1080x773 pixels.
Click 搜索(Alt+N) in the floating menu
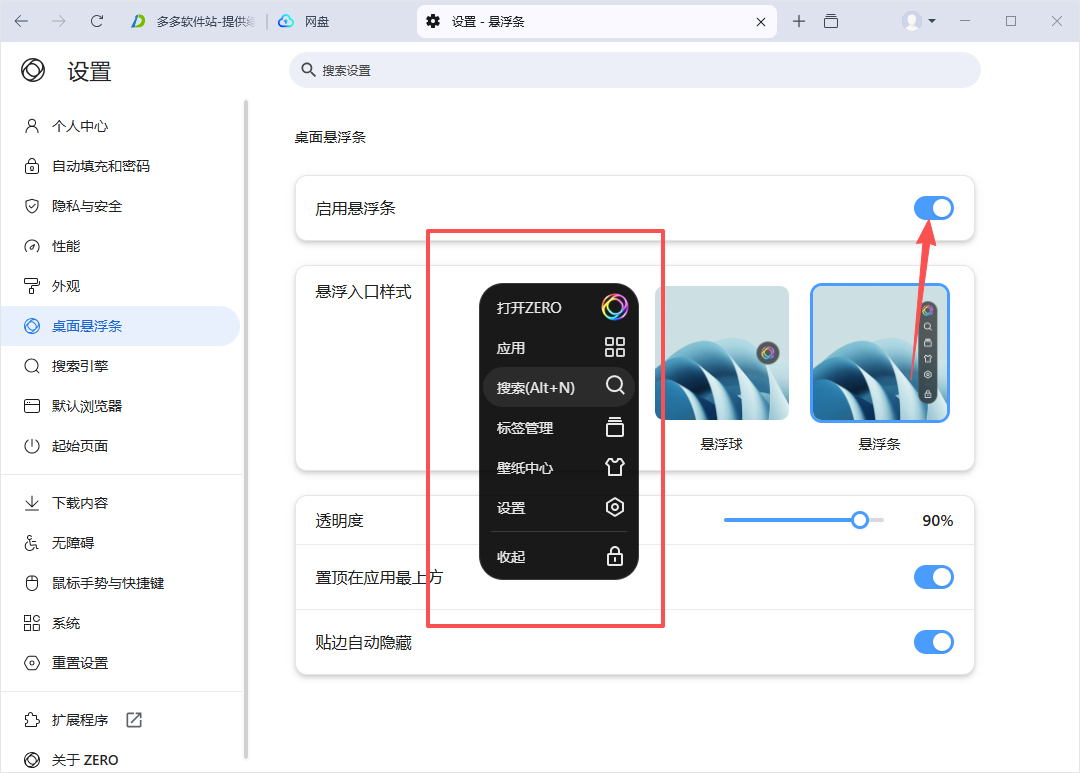tap(535, 388)
